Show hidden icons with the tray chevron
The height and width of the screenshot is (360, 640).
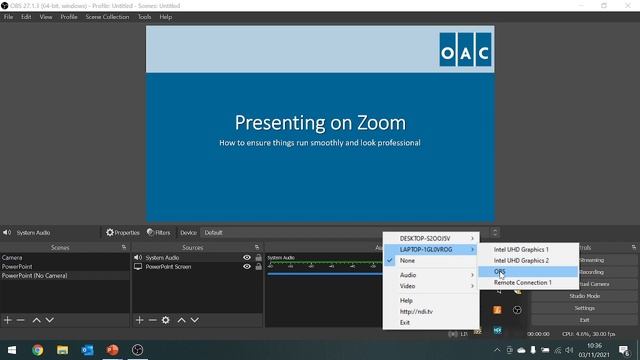coord(497,350)
